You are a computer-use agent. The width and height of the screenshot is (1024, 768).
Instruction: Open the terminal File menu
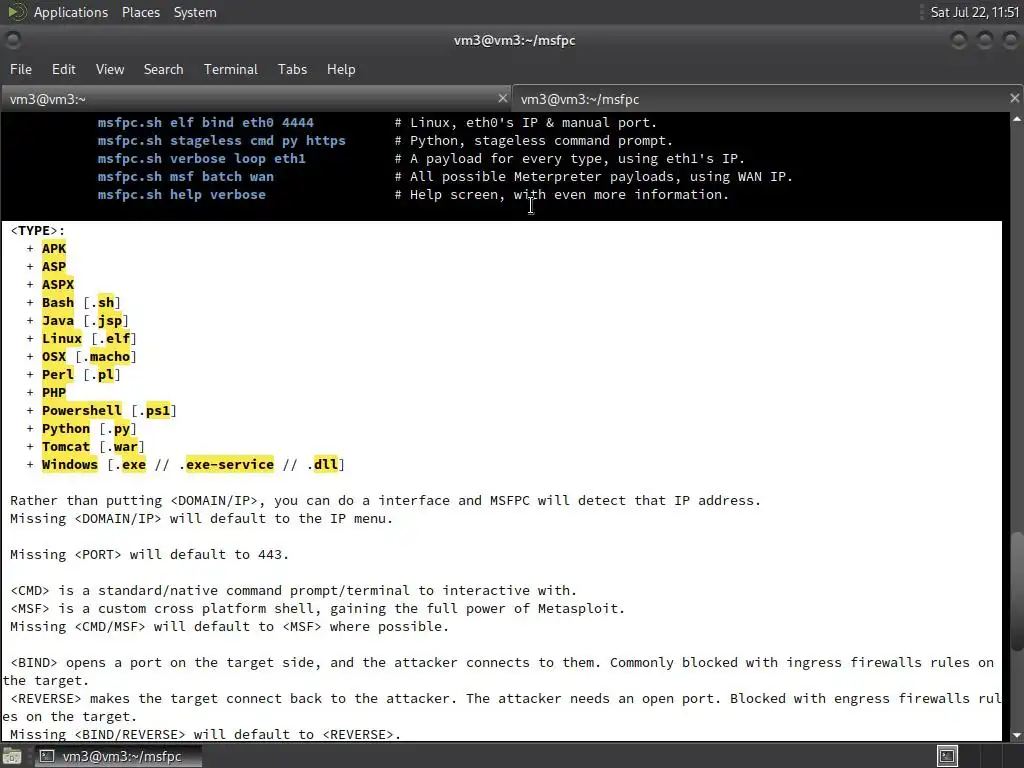point(21,69)
